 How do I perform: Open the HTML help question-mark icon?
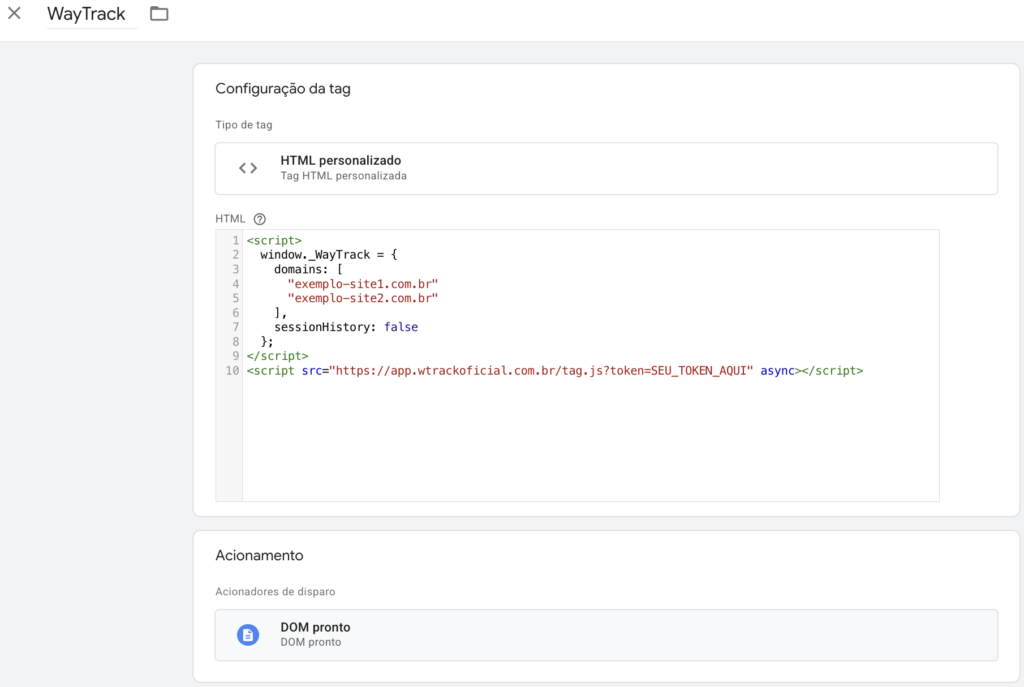point(259,219)
